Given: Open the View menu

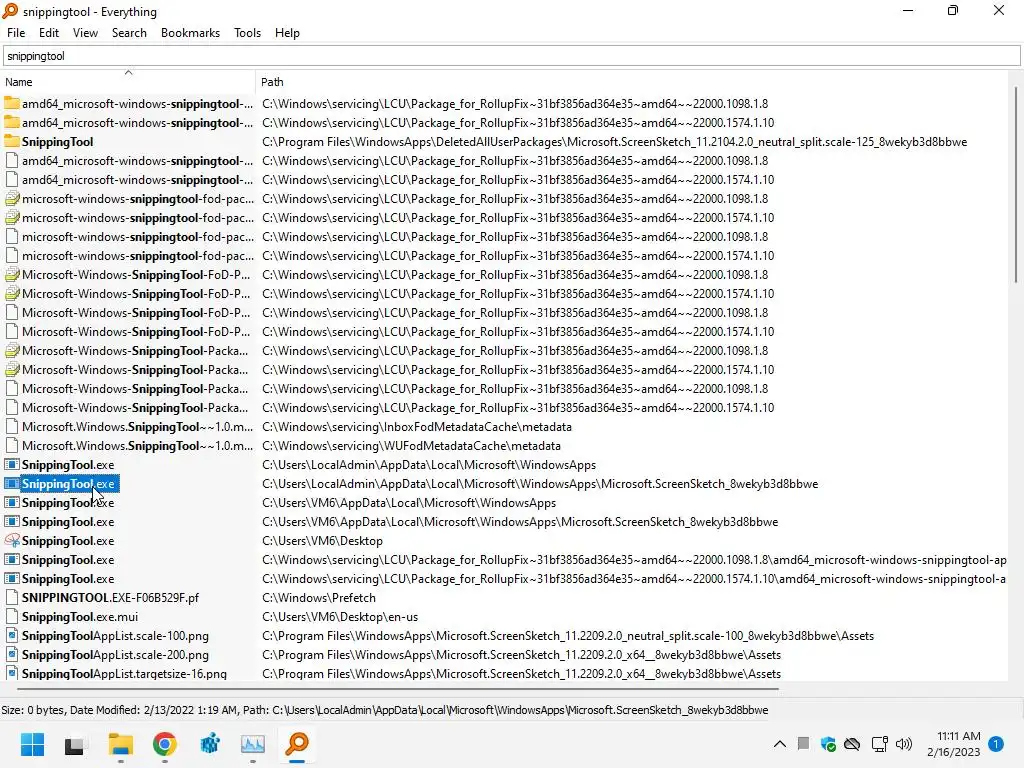Looking at the screenshot, I should pyautogui.click(x=85, y=33).
